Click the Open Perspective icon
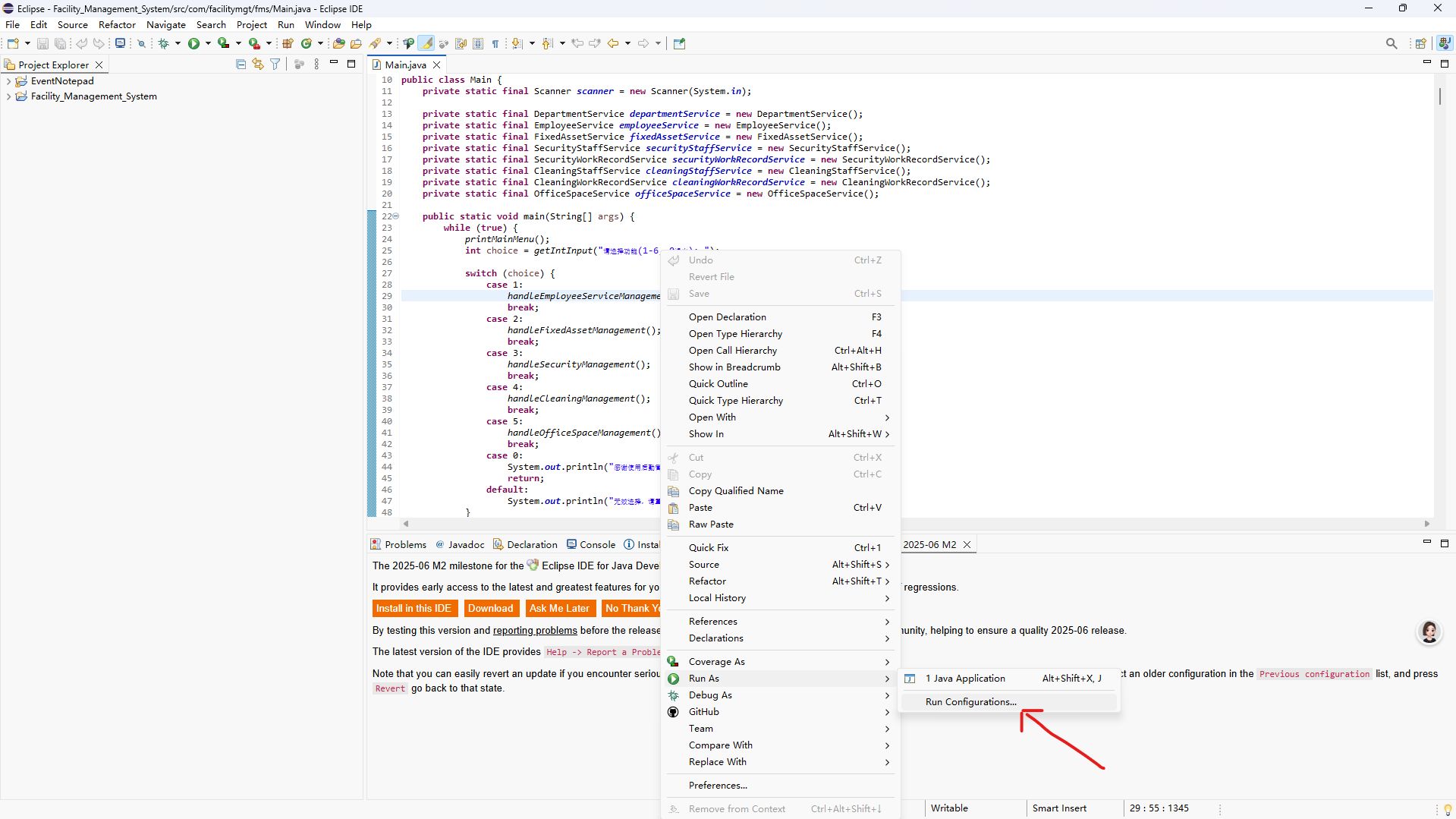Viewport: 1456px width, 819px height. (1420, 44)
